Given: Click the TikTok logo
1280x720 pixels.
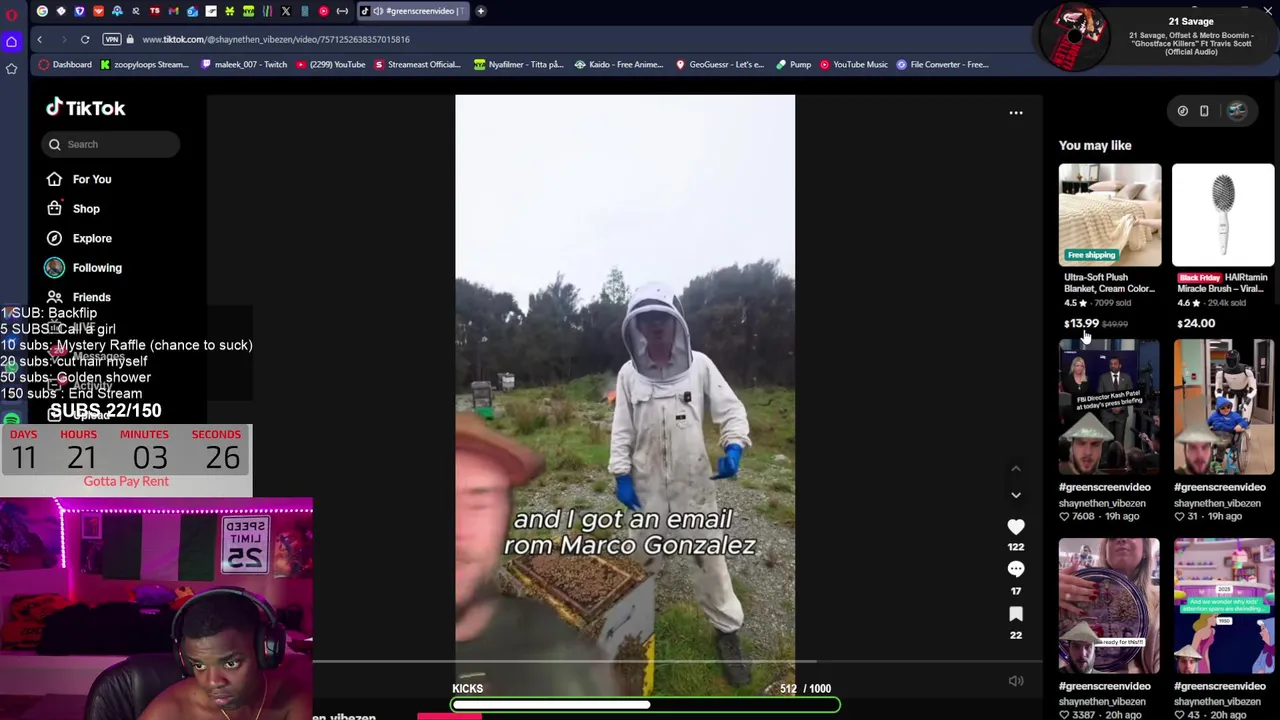Looking at the screenshot, I should [86, 108].
